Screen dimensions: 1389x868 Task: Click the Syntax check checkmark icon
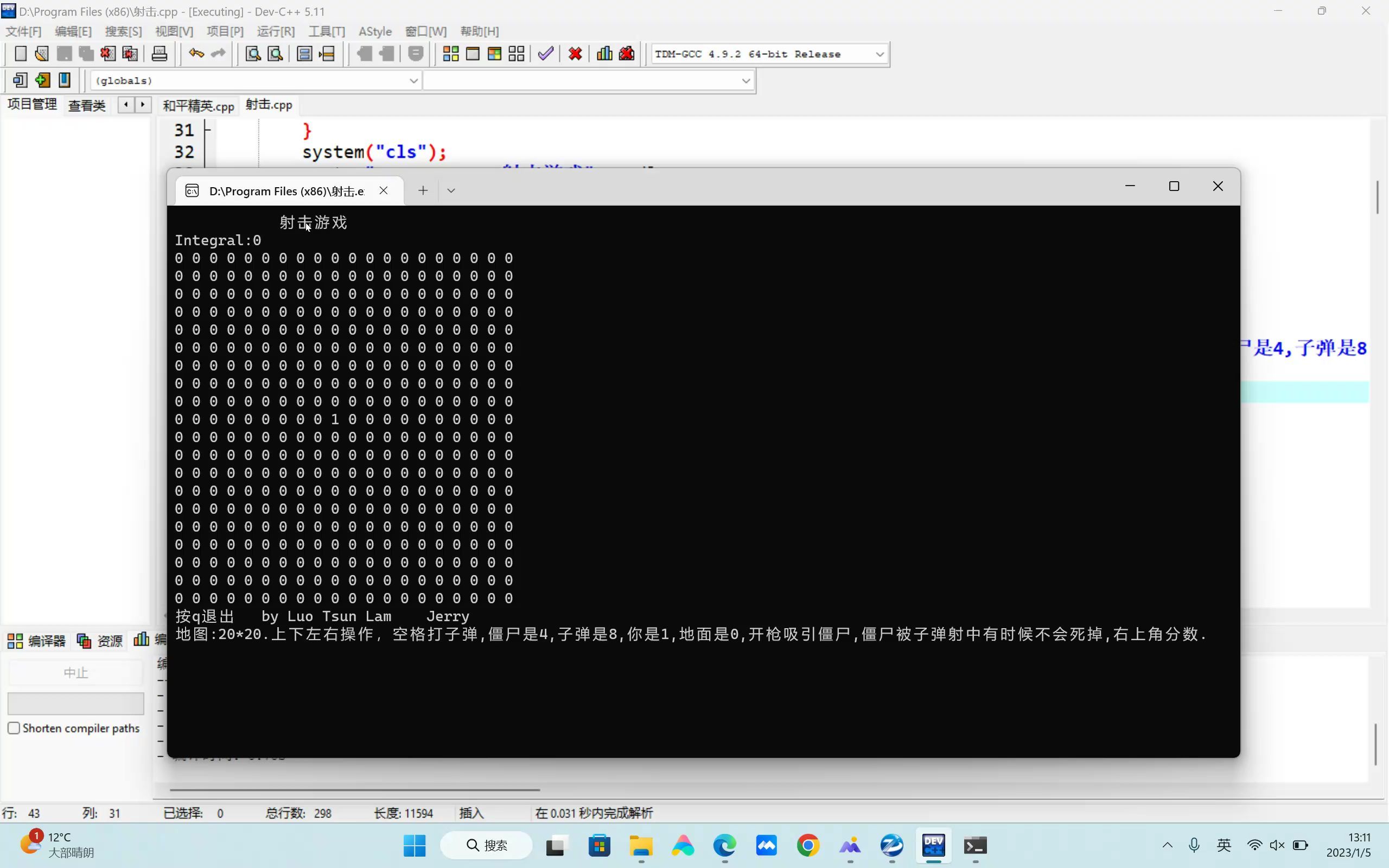pyautogui.click(x=545, y=54)
